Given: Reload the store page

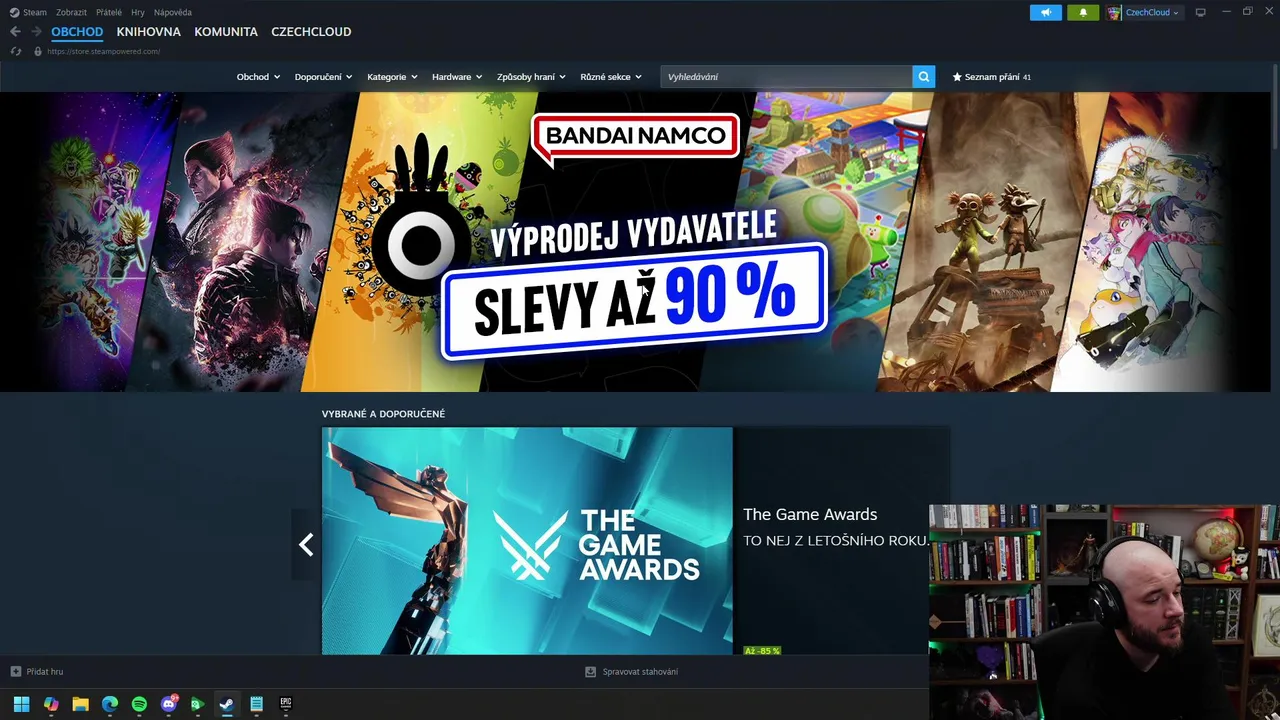Looking at the screenshot, I should pyautogui.click(x=16, y=51).
